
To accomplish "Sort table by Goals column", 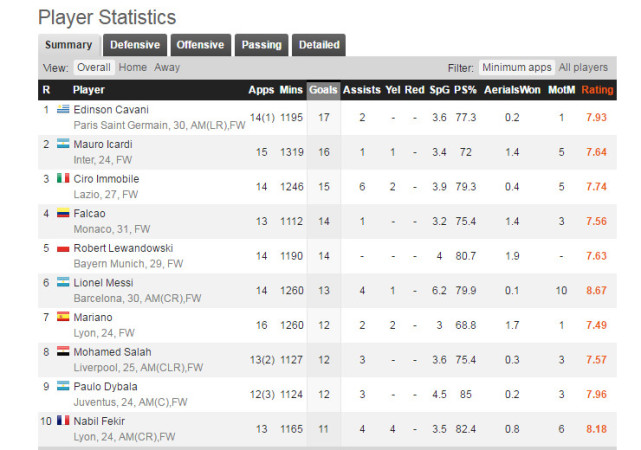I will (323, 90).
